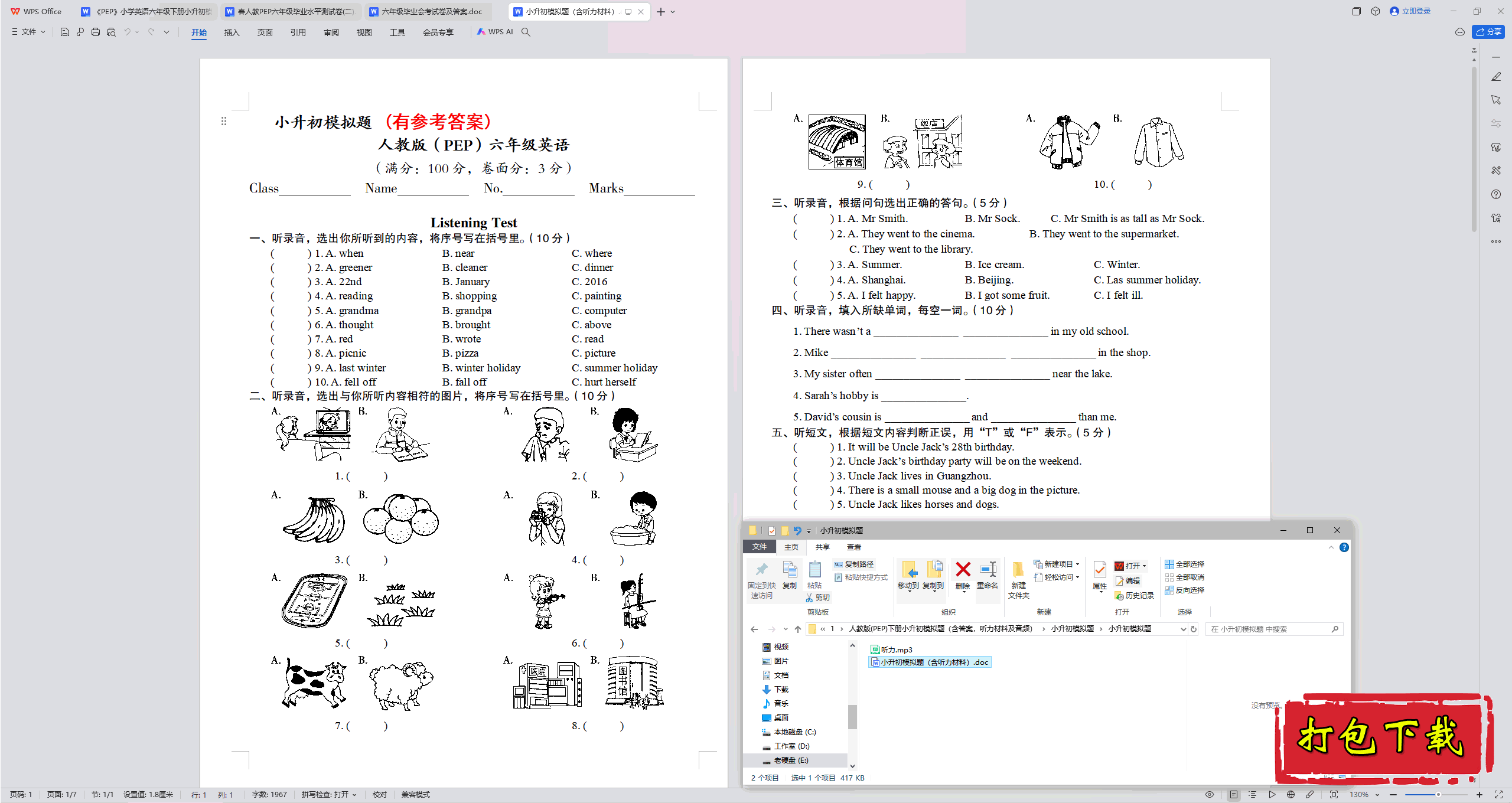The height and width of the screenshot is (803, 1512).
Task: Click the Explorer search box
Action: pos(1273,629)
